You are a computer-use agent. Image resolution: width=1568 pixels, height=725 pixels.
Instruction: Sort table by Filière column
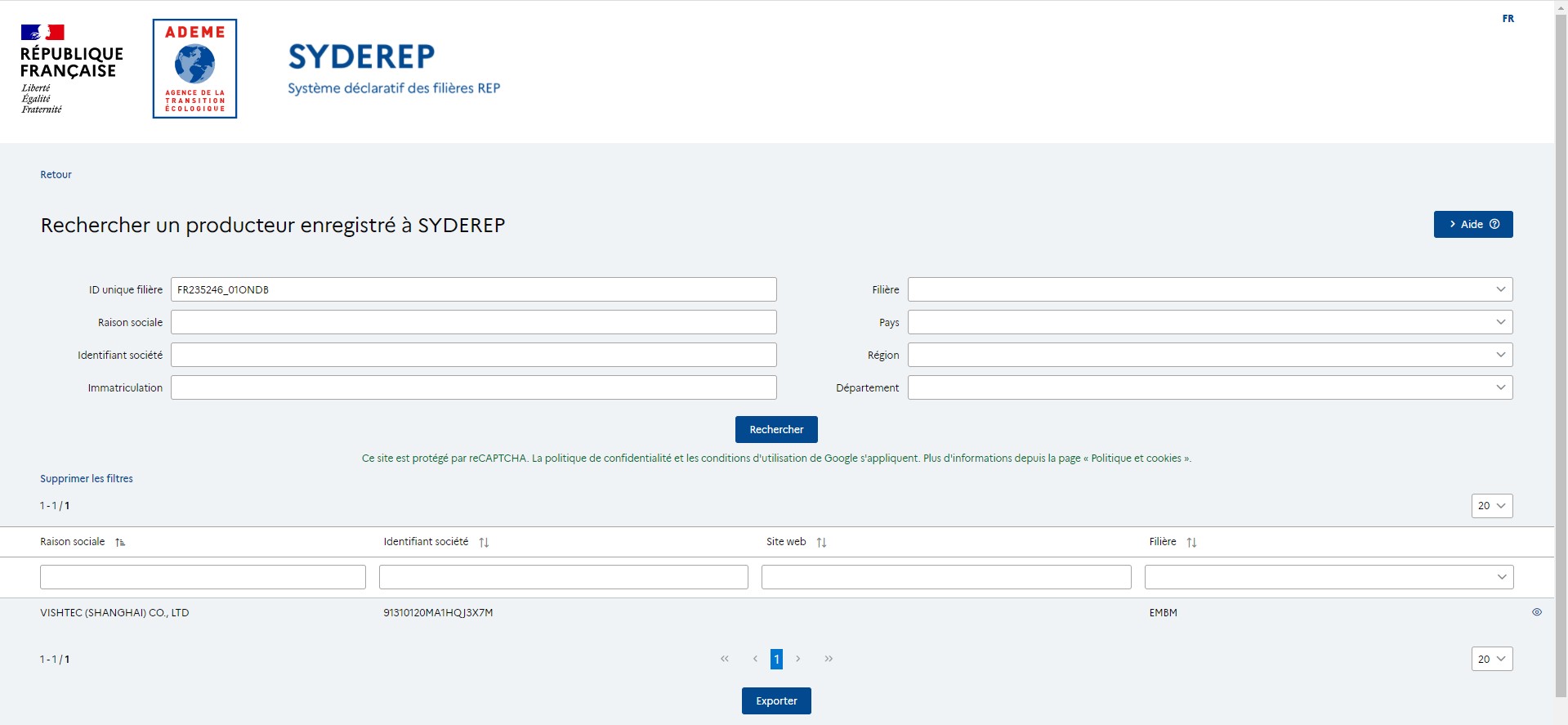pos(1191,543)
